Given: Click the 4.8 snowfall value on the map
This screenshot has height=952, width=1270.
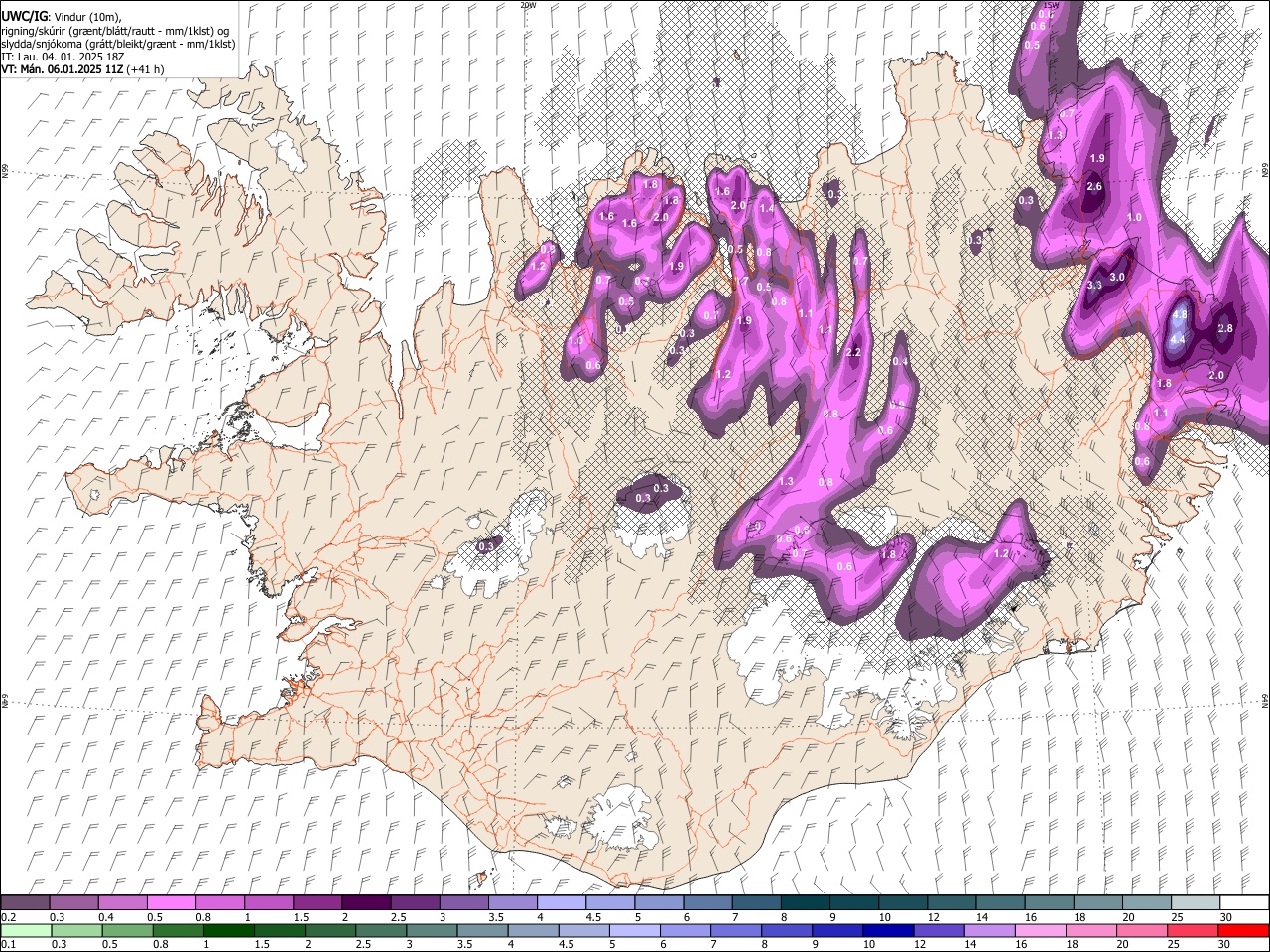Looking at the screenshot, I should tap(1180, 314).
